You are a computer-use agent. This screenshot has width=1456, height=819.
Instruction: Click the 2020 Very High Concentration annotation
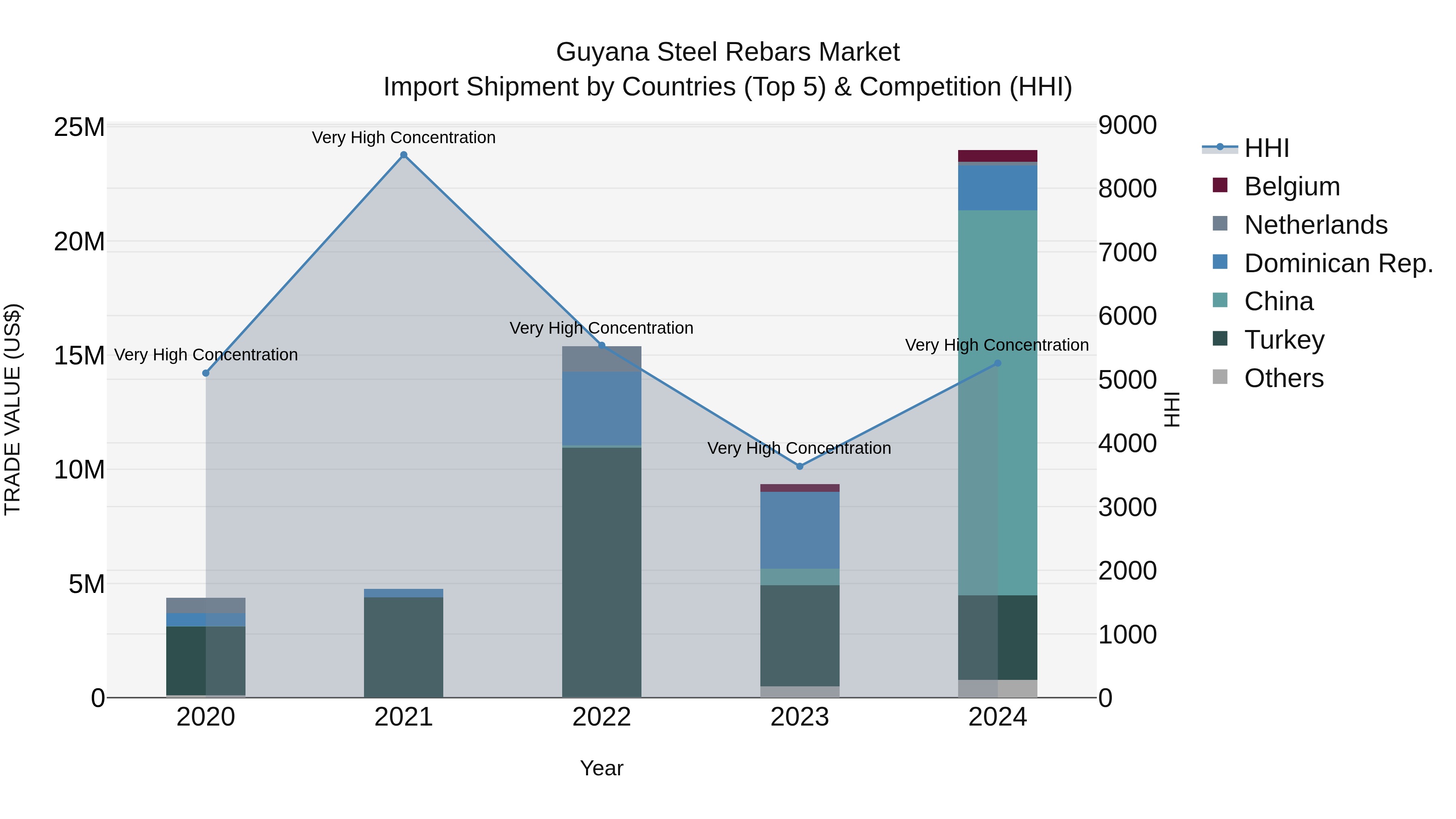point(206,355)
